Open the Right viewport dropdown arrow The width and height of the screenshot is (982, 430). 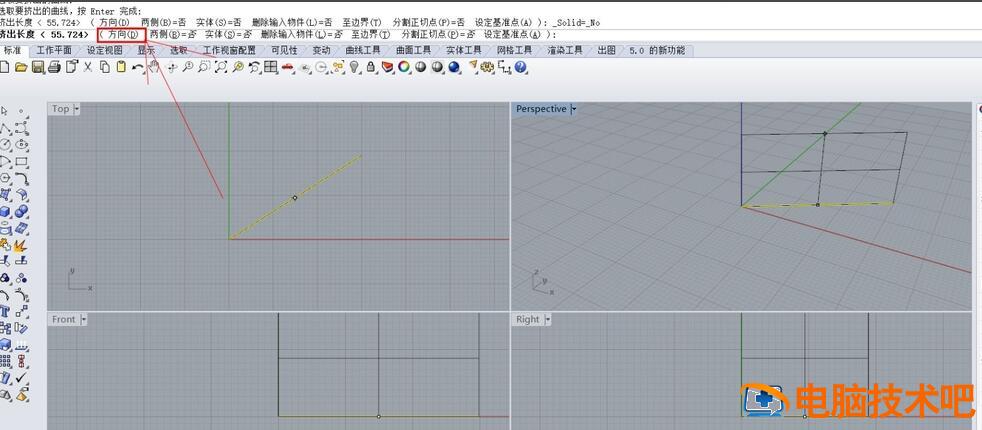[x=547, y=319]
